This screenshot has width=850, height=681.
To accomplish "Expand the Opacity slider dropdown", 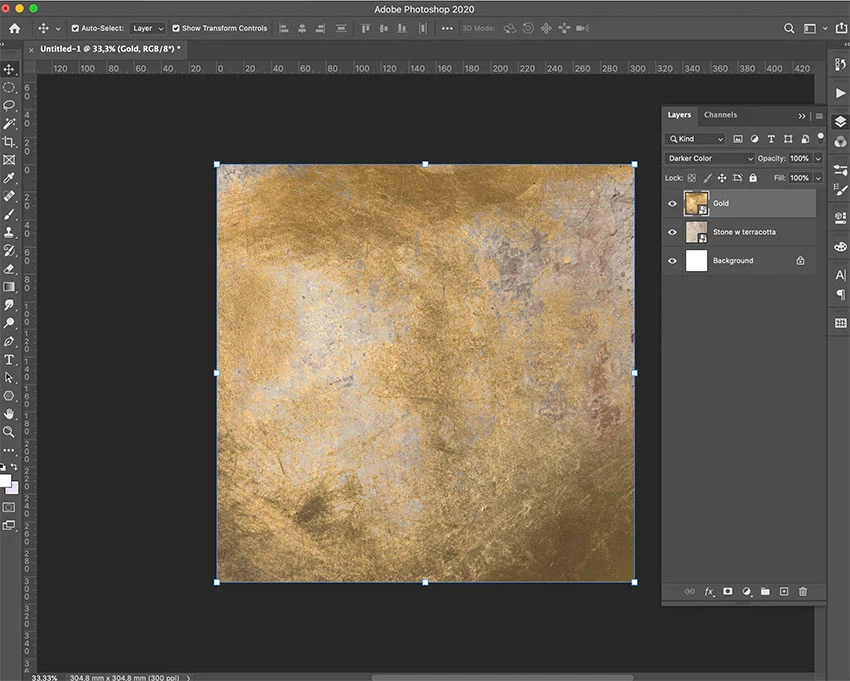I will [x=818, y=159].
